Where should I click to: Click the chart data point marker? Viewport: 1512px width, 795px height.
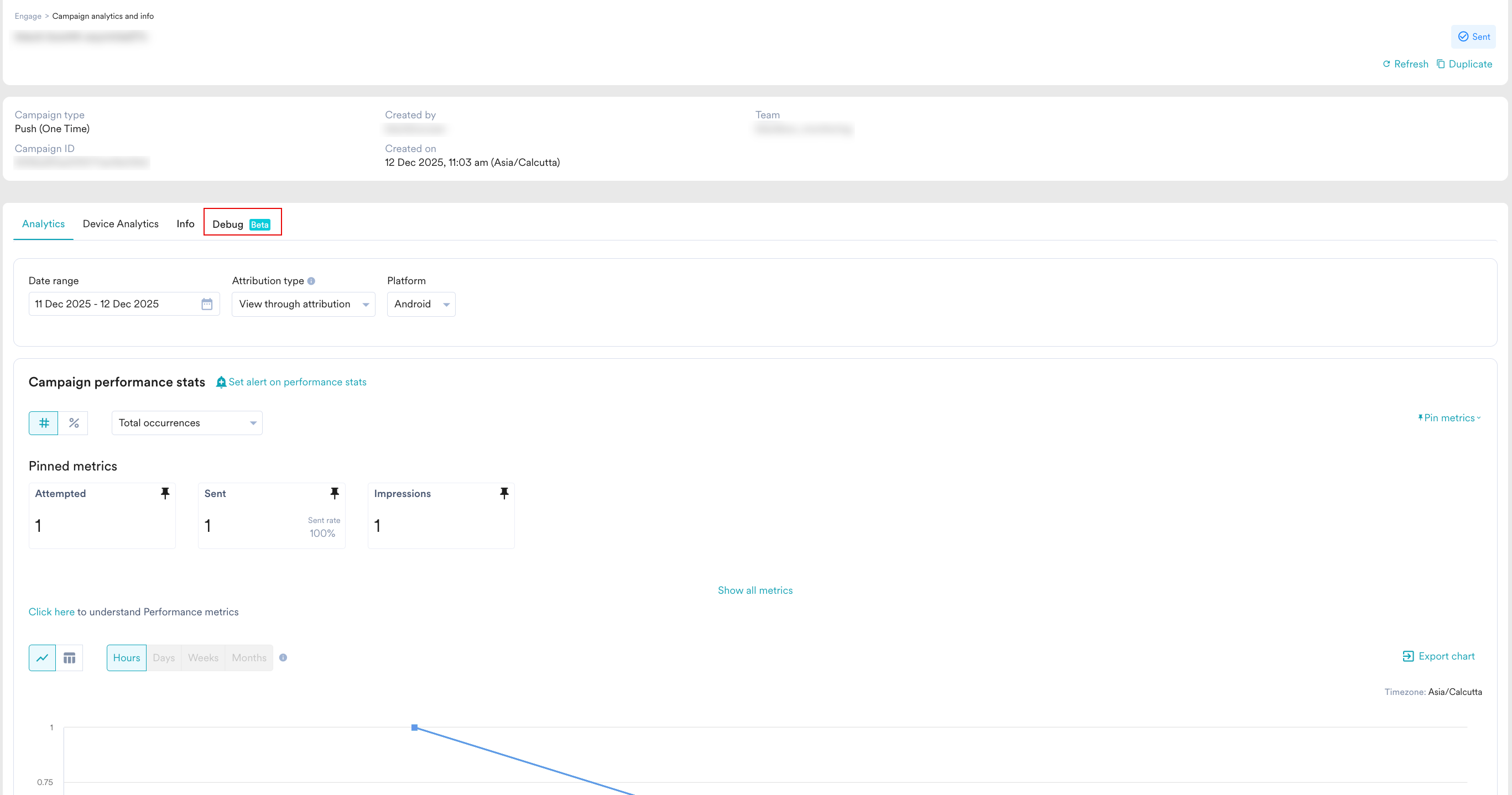tap(414, 728)
